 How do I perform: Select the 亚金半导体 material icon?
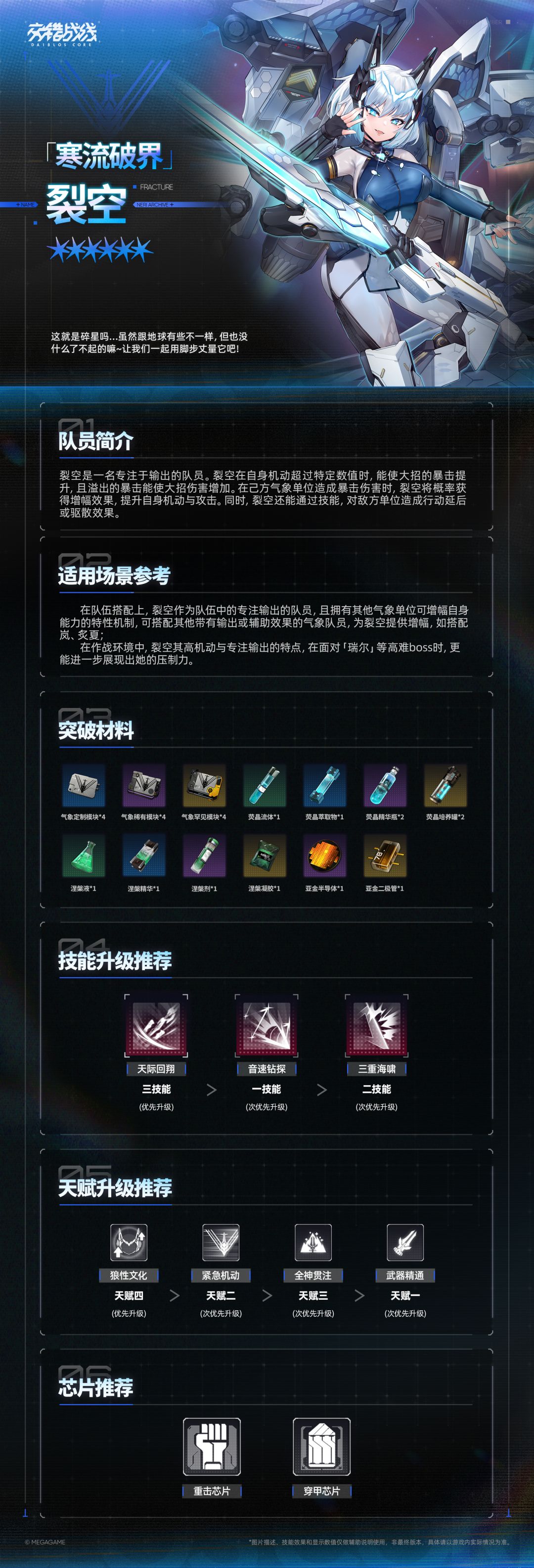324,855
